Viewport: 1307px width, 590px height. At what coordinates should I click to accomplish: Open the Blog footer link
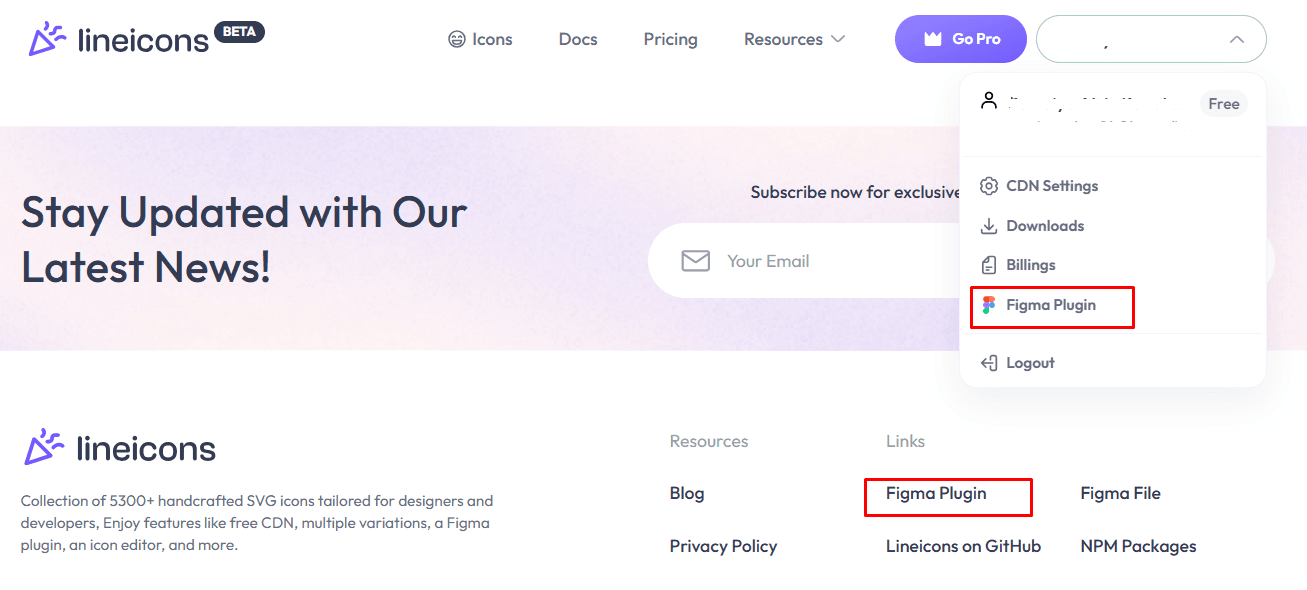click(x=687, y=493)
